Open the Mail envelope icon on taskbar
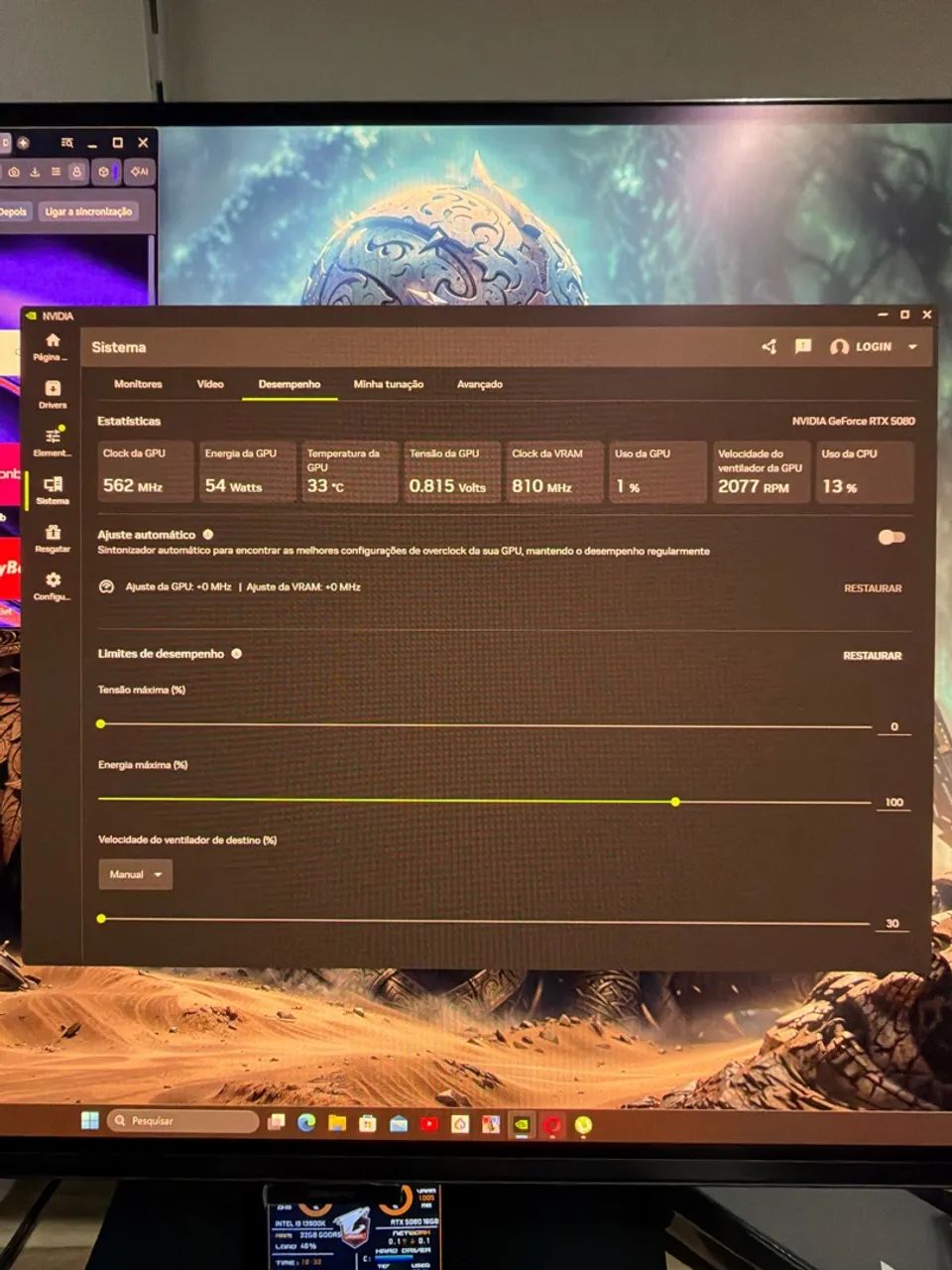The image size is (952, 1270). (399, 1124)
